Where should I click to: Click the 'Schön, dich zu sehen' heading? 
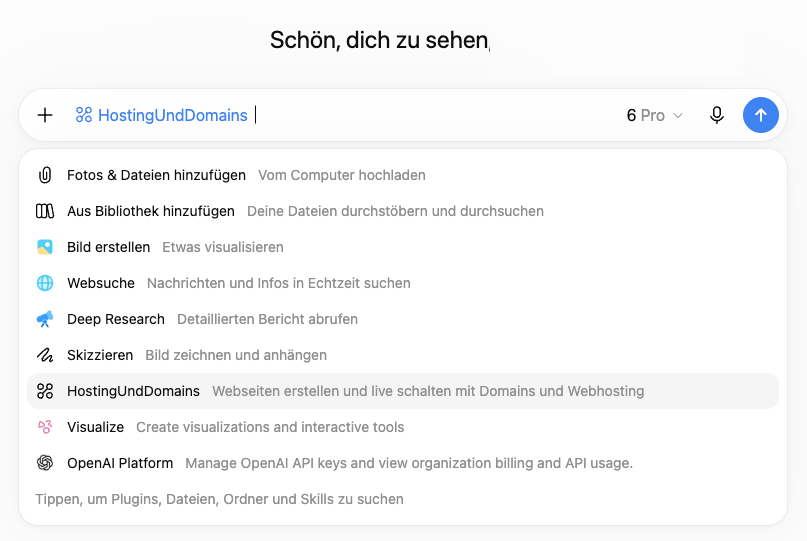[x=380, y=40]
